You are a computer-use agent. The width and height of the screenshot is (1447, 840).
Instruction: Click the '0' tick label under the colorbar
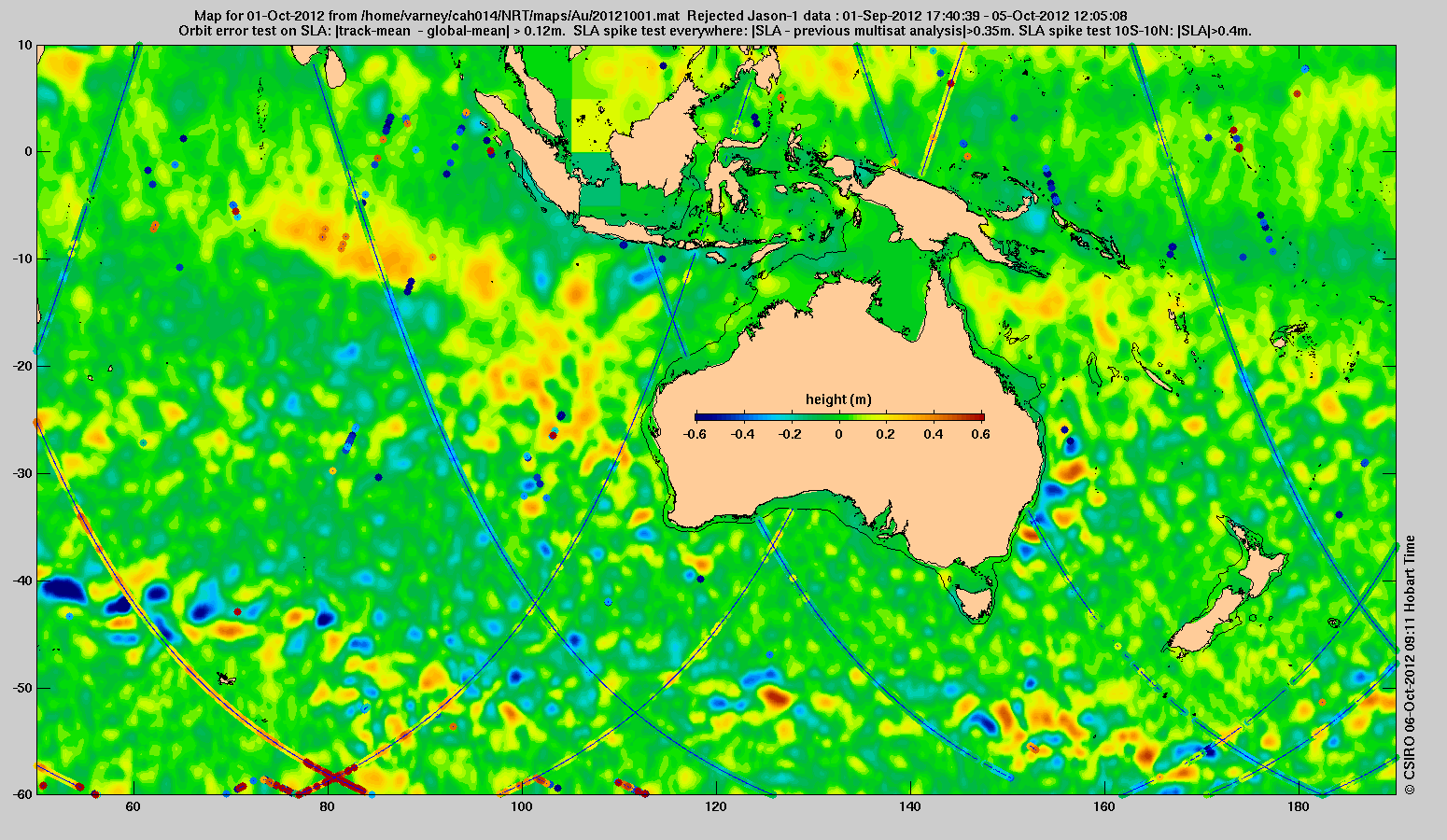click(839, 434)
